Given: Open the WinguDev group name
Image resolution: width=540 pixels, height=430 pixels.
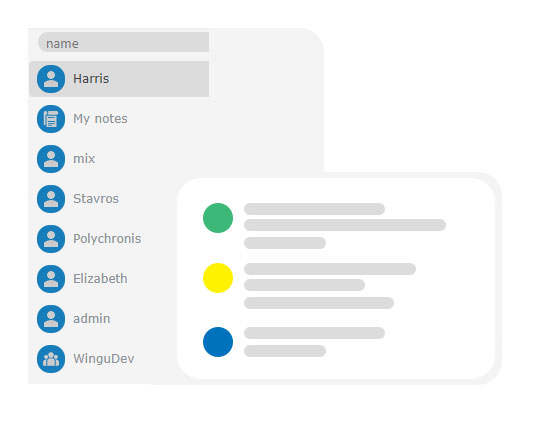Looking at the screenshot, I should tap(104, 359).
